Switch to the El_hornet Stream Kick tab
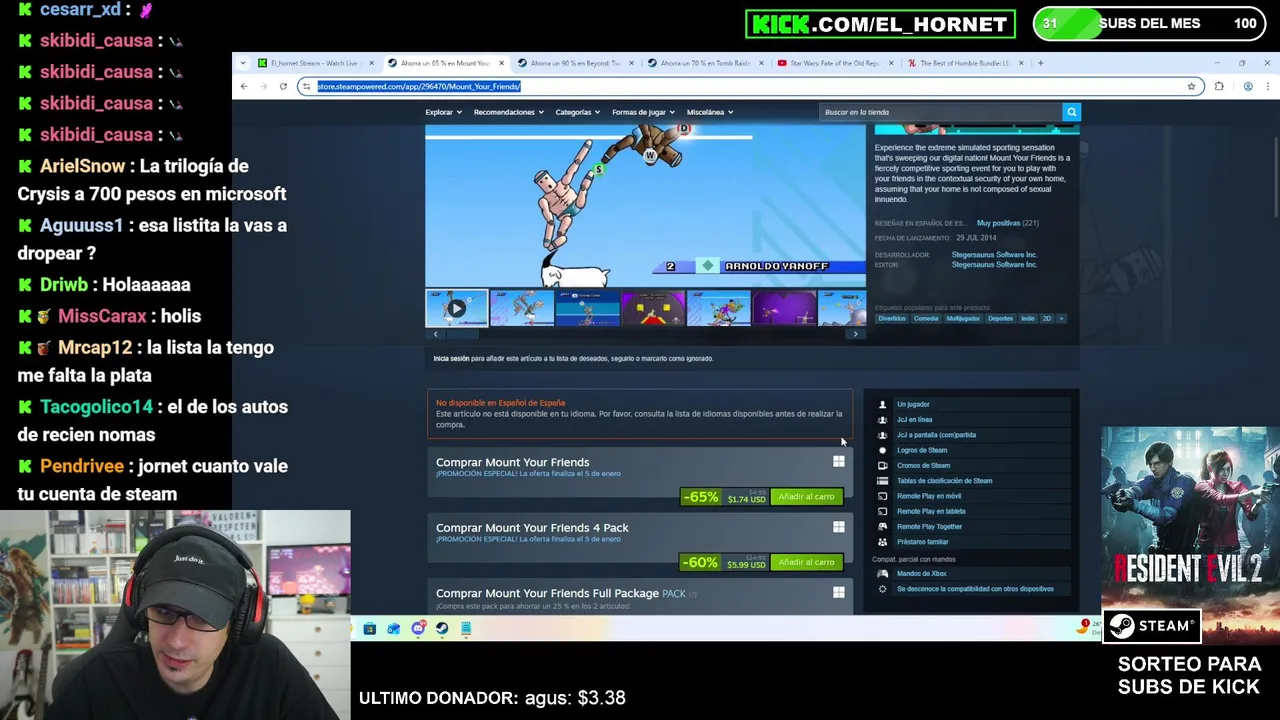Screen dimensions: 1280x720 pos(315,63)
